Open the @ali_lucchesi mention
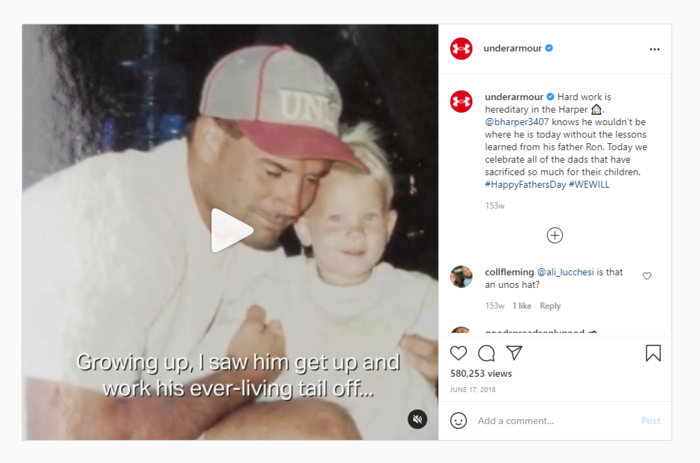 click(x=565, y=272)
